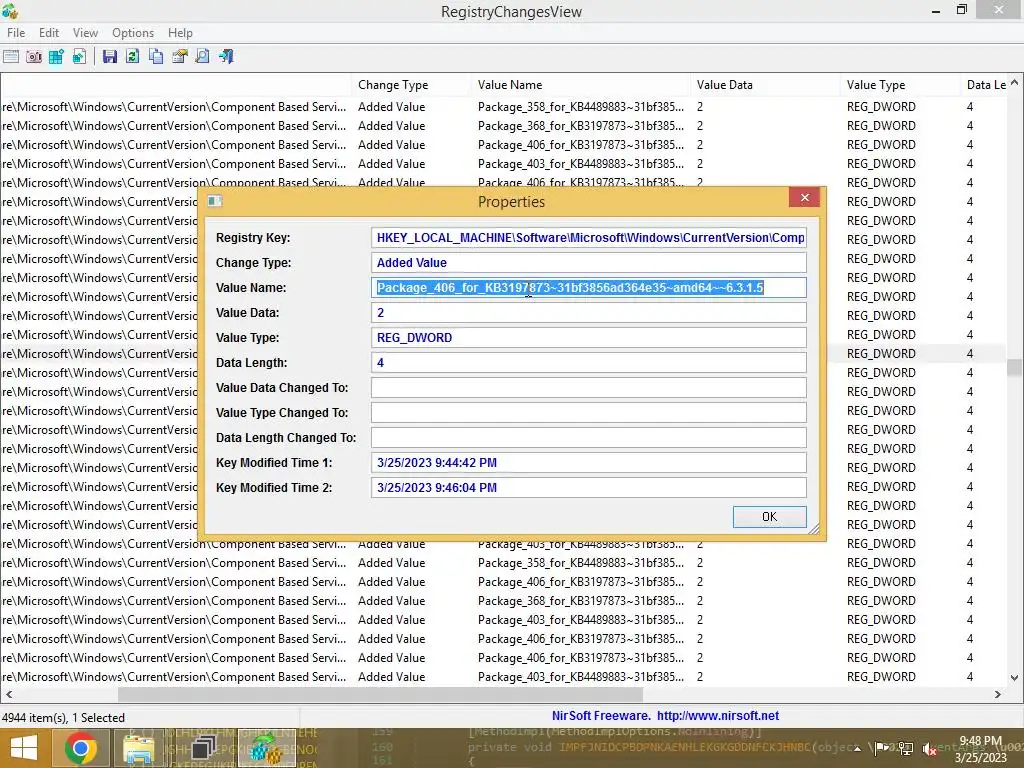Open the File menu
This screenshot has height=768, width=1024.
(x=16, y=33)
